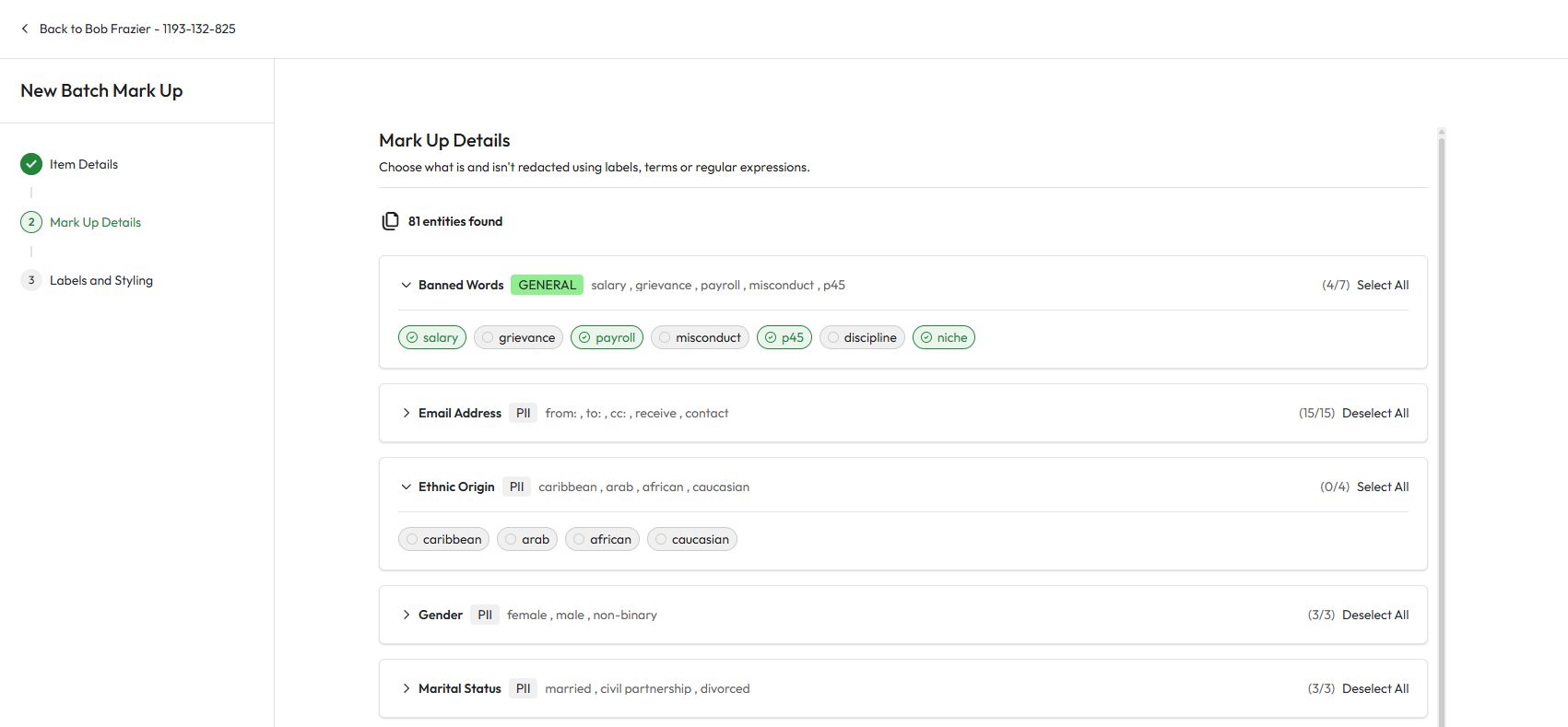Deselect All for Gender entities
The height and width of the screenshot is (727, 1568).
pos(1374,615)
